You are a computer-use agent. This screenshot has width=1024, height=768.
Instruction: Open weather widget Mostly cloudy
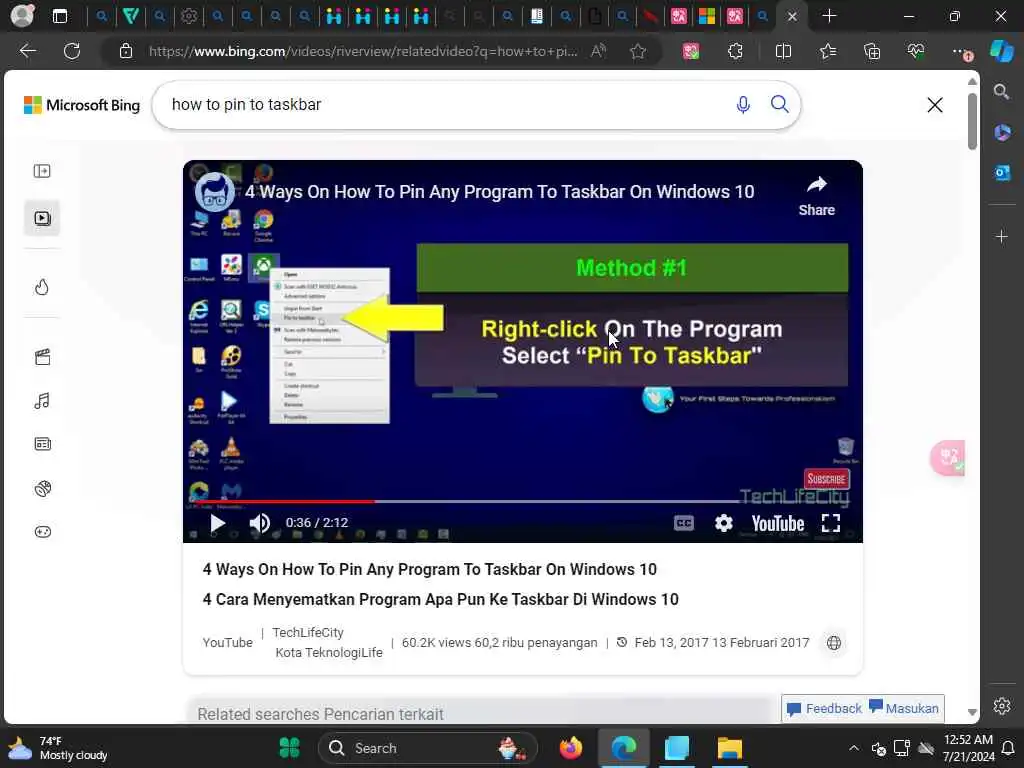pos(57,748)
